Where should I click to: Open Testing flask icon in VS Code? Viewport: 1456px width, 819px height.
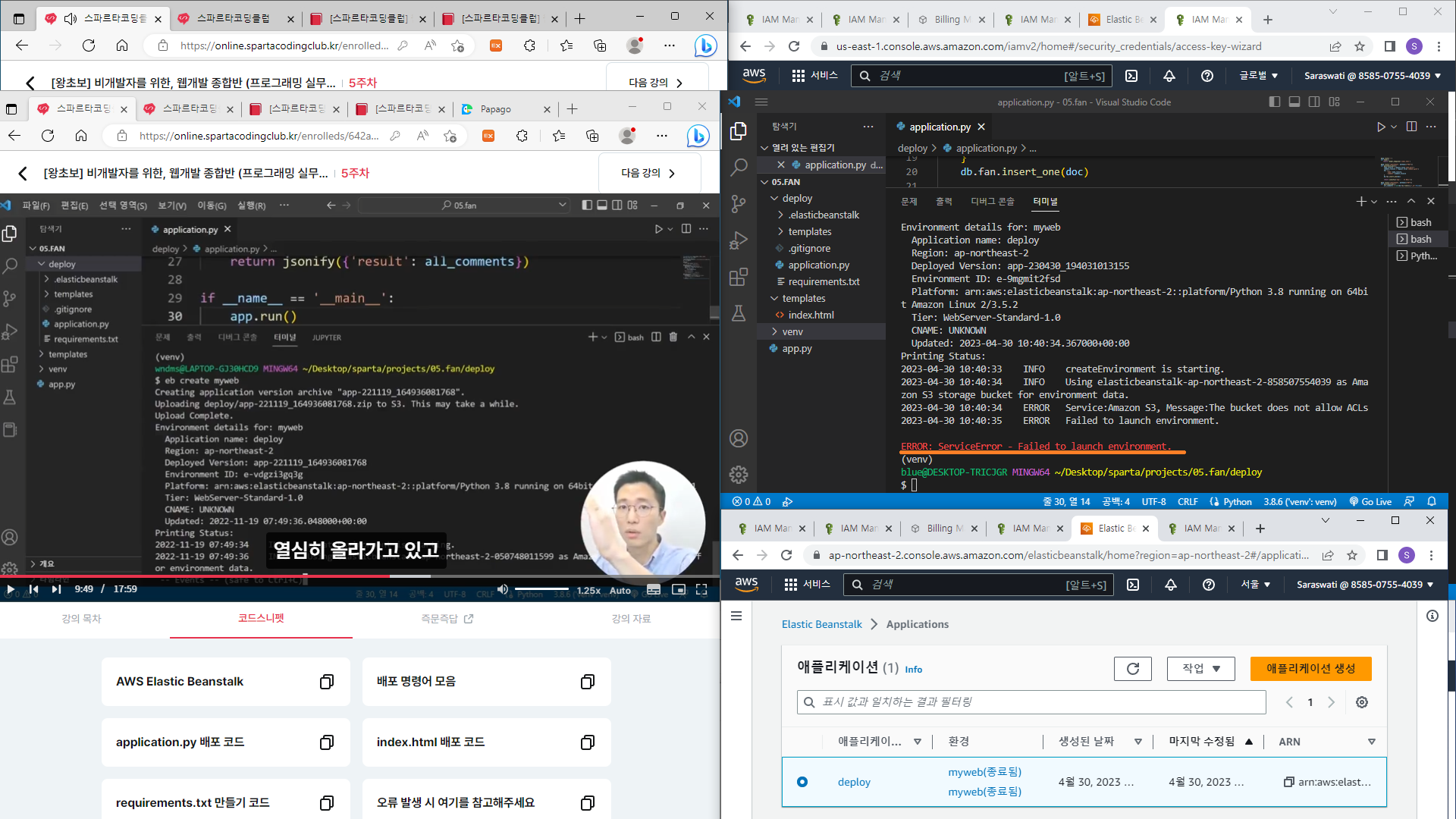(738, 313)
